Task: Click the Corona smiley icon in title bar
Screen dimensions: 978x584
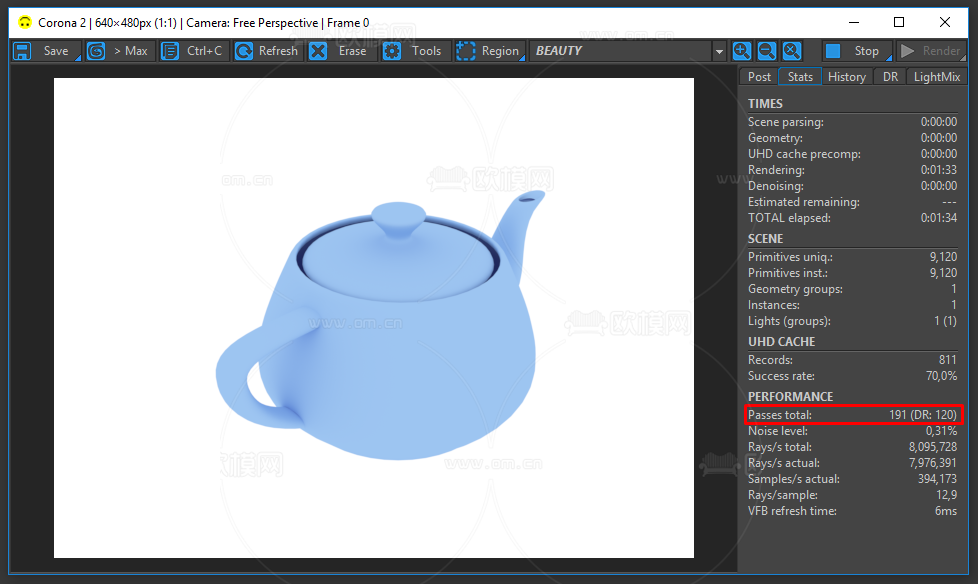Action: tap(24, 22)
